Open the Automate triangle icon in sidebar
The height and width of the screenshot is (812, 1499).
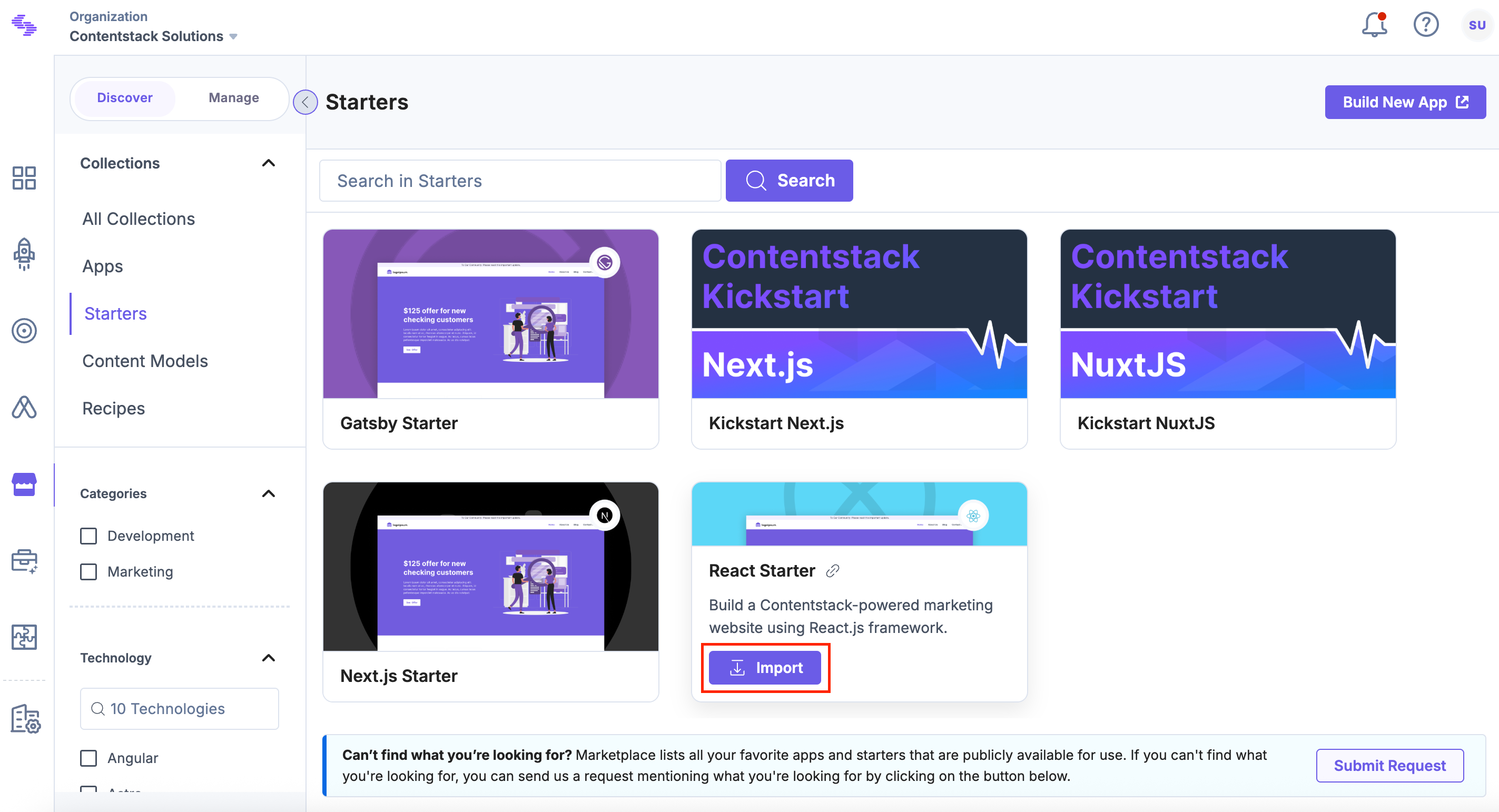[x=24, y=407]
